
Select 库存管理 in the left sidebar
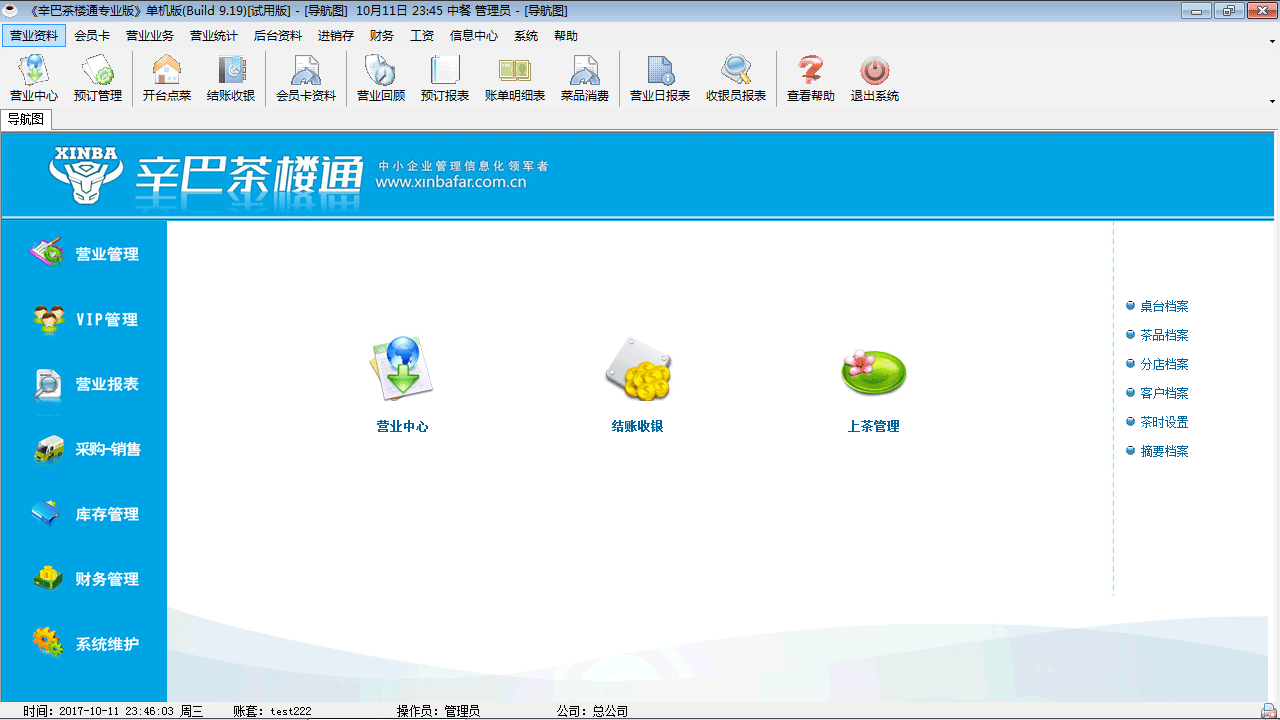click(84, 514)
